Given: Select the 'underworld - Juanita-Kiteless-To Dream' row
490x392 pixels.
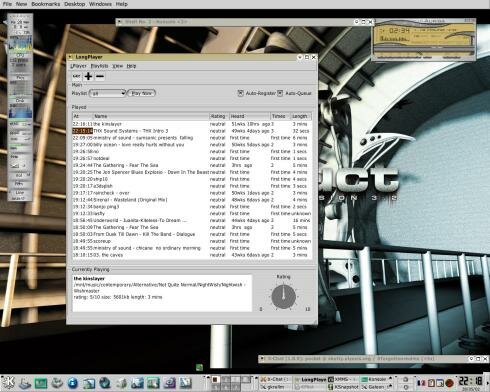Looking at the screenshot, I should (192, 220).
